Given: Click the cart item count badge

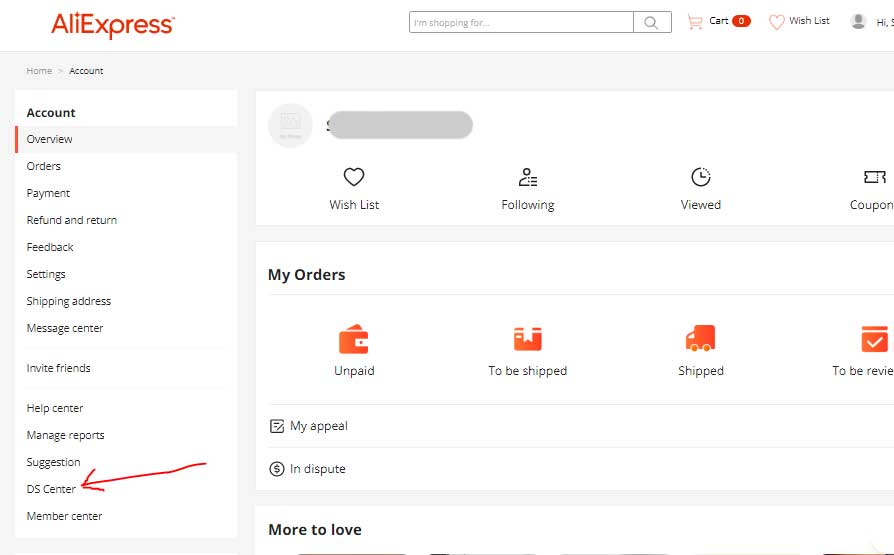Looking at the screenshot, I should pos(741,21).
